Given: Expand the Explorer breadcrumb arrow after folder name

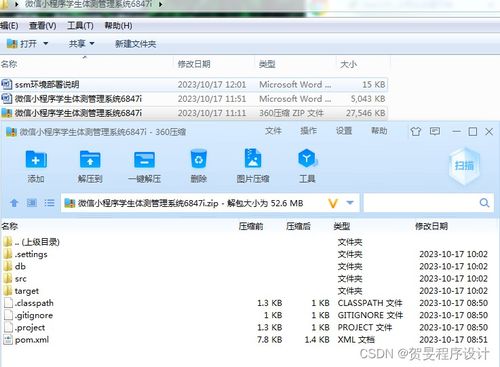Looking at the screenshot, I should click(161, 5).
